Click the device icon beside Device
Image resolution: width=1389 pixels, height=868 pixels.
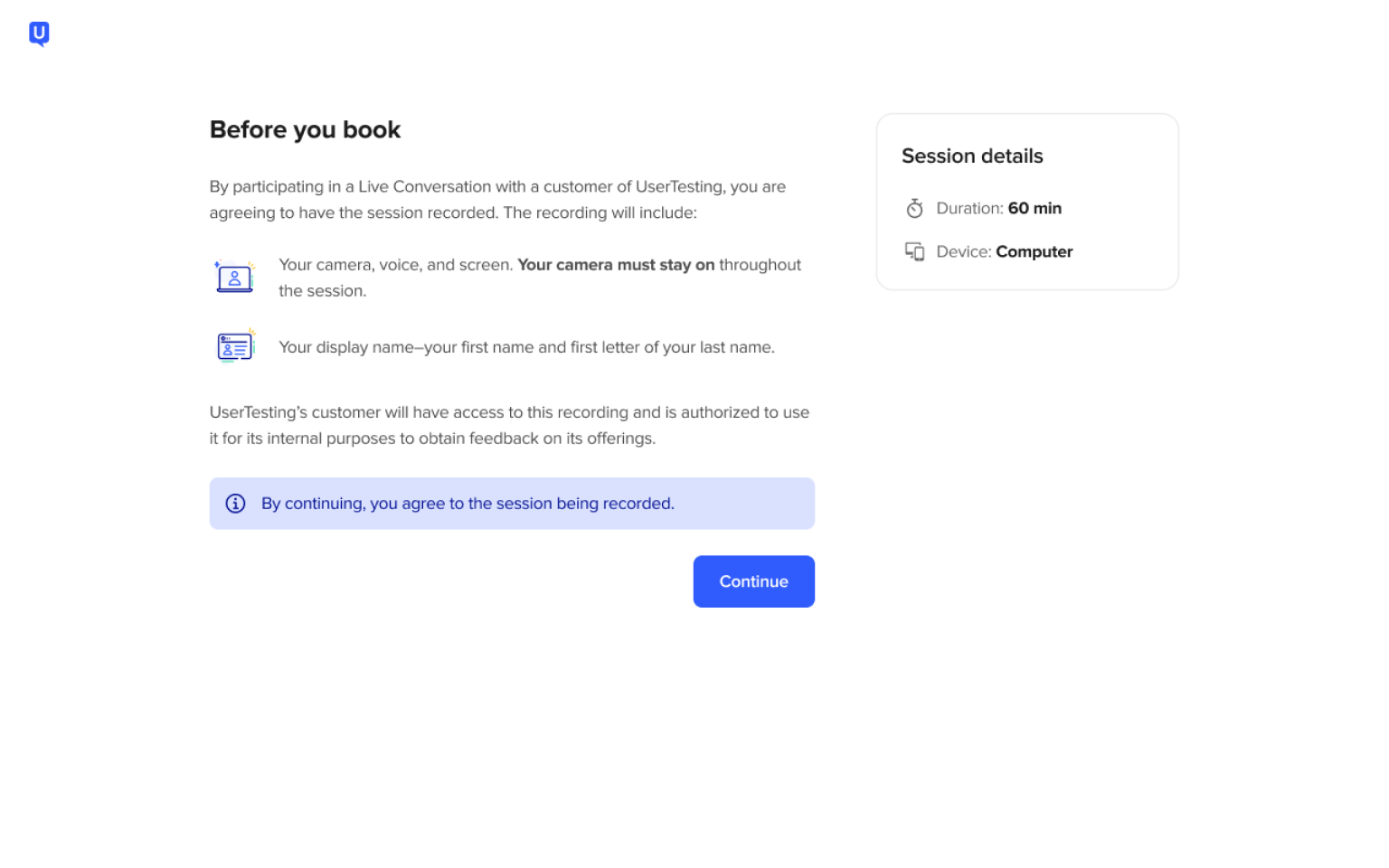click(x=914, y=251)
